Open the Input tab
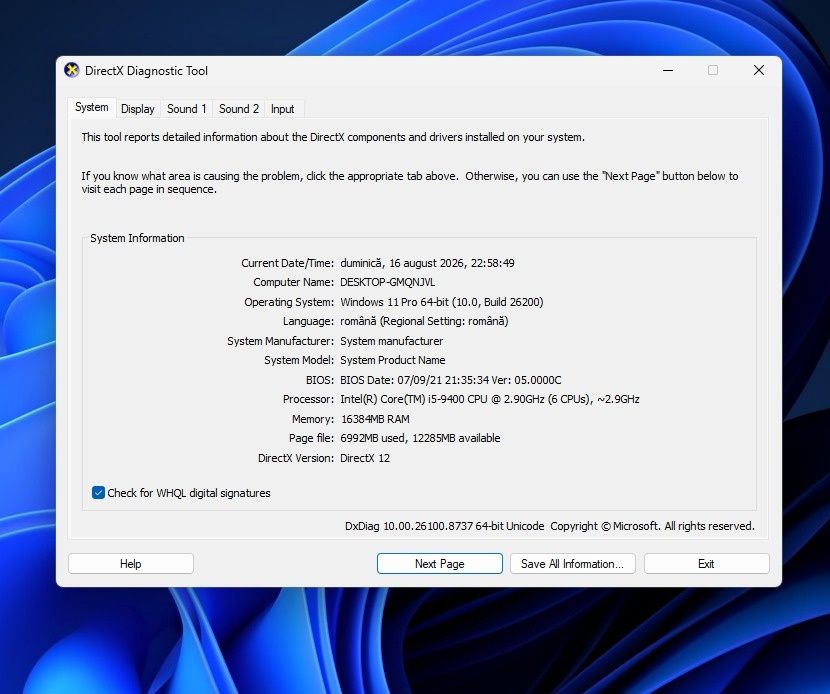This screenshot has height=694, width=830. tap(282, 109)
